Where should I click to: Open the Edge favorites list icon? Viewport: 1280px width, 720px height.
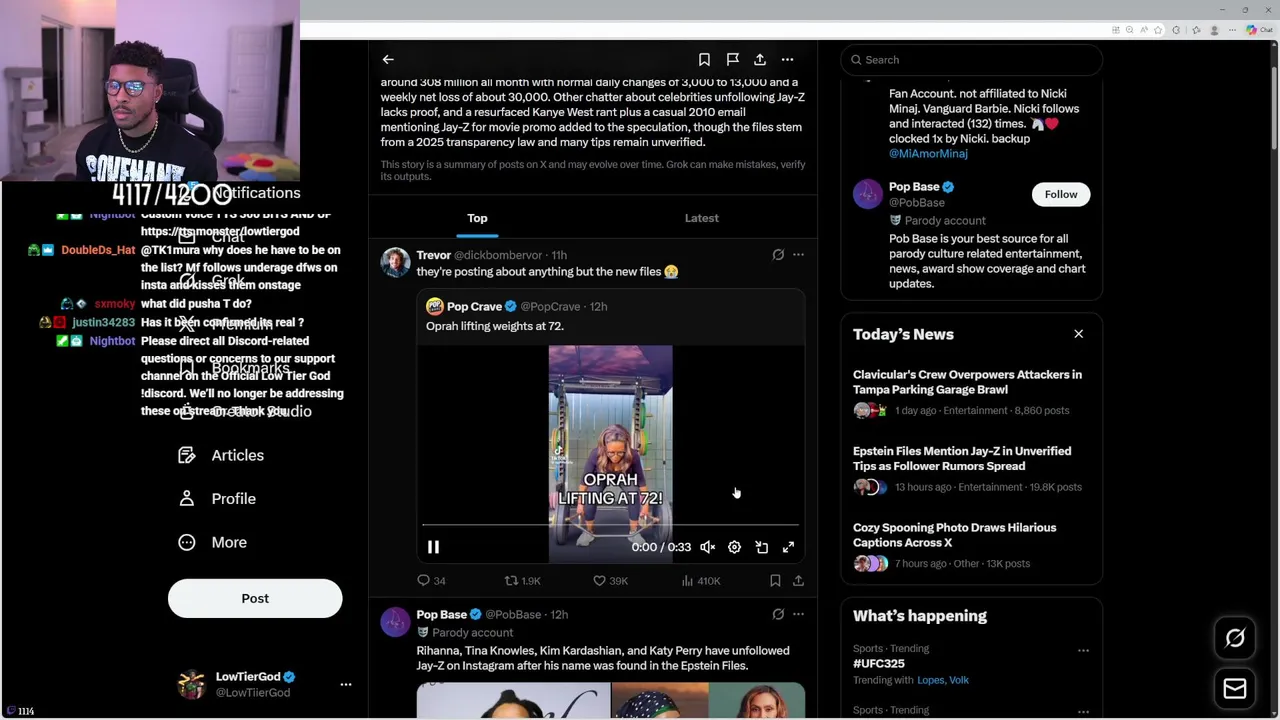pos(1196,30)
